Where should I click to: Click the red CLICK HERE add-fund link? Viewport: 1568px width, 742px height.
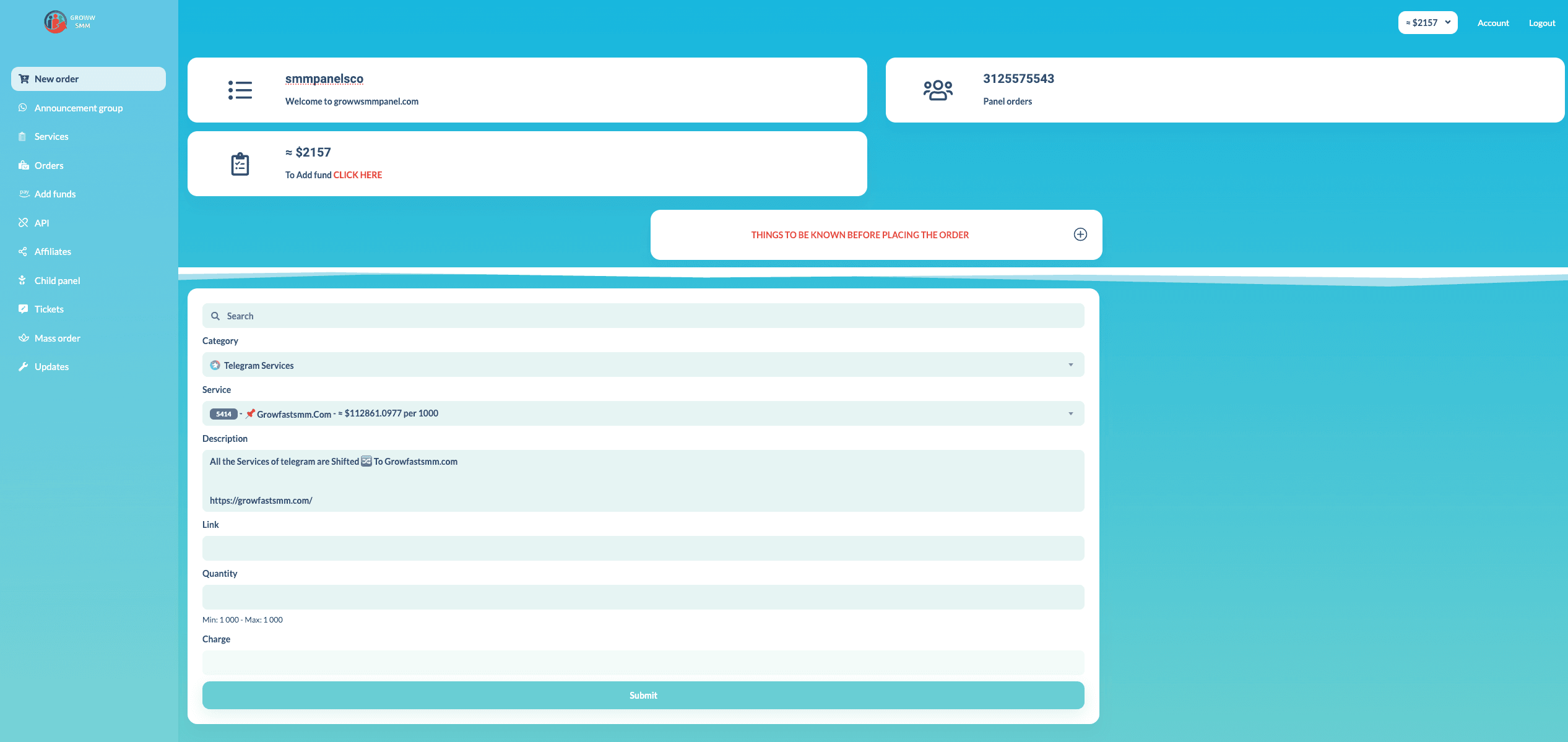click(357, 175)
